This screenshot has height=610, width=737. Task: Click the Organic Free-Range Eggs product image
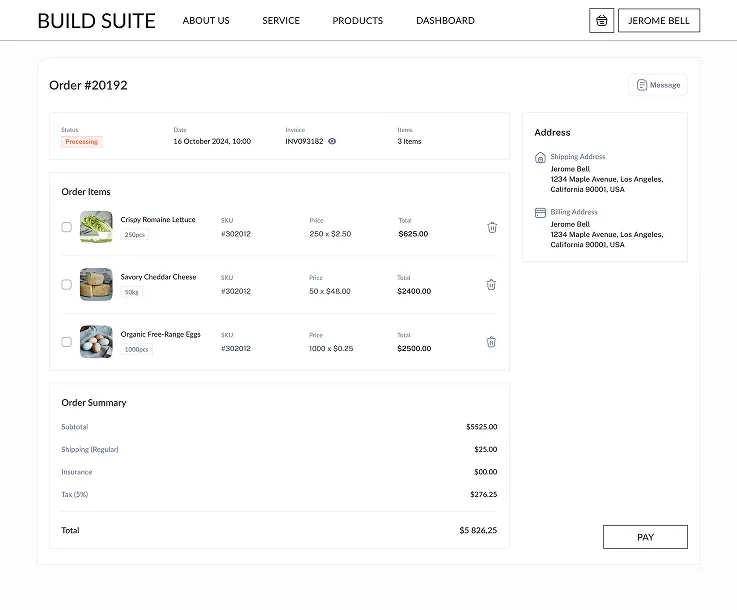point(96,342)
